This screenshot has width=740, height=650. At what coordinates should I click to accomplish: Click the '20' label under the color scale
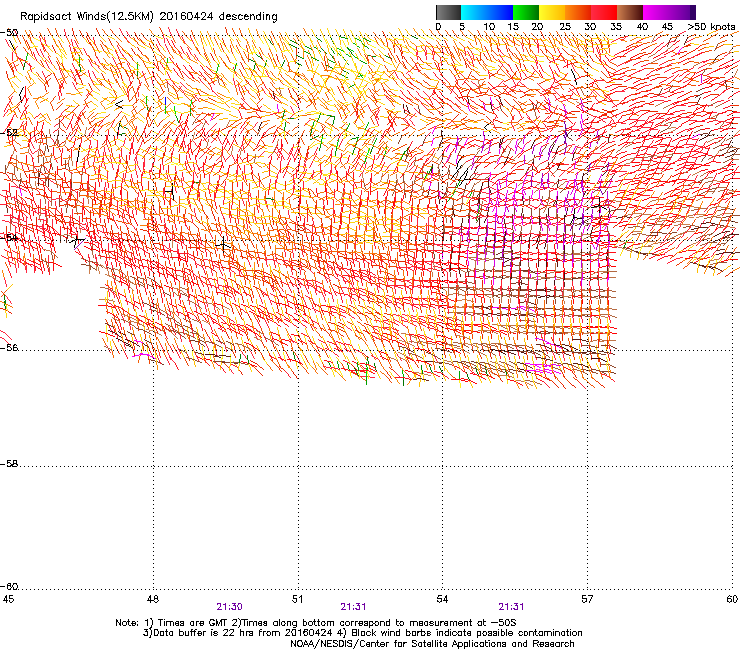pos(537,27)
